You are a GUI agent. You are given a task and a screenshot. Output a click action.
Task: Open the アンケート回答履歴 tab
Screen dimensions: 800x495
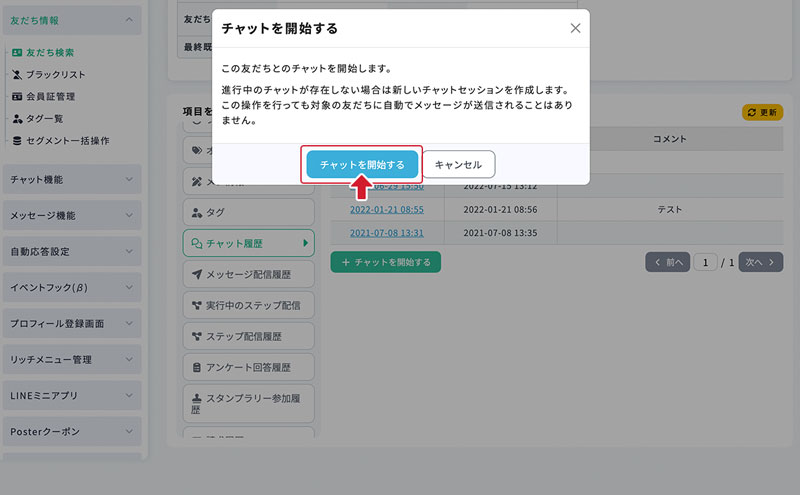pyautogui.click(x=248, y=366)
